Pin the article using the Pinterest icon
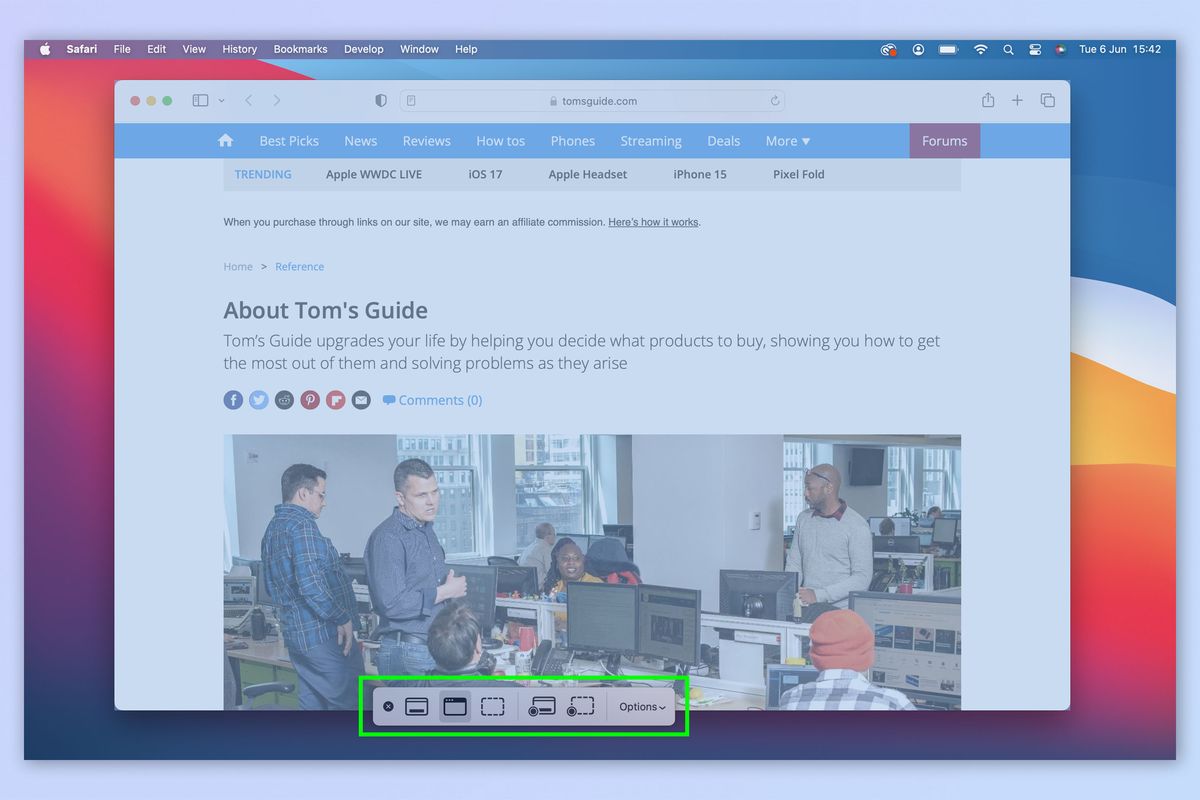Image resolution: width=1200 pixels, height=800 pixels. point(310,399)
